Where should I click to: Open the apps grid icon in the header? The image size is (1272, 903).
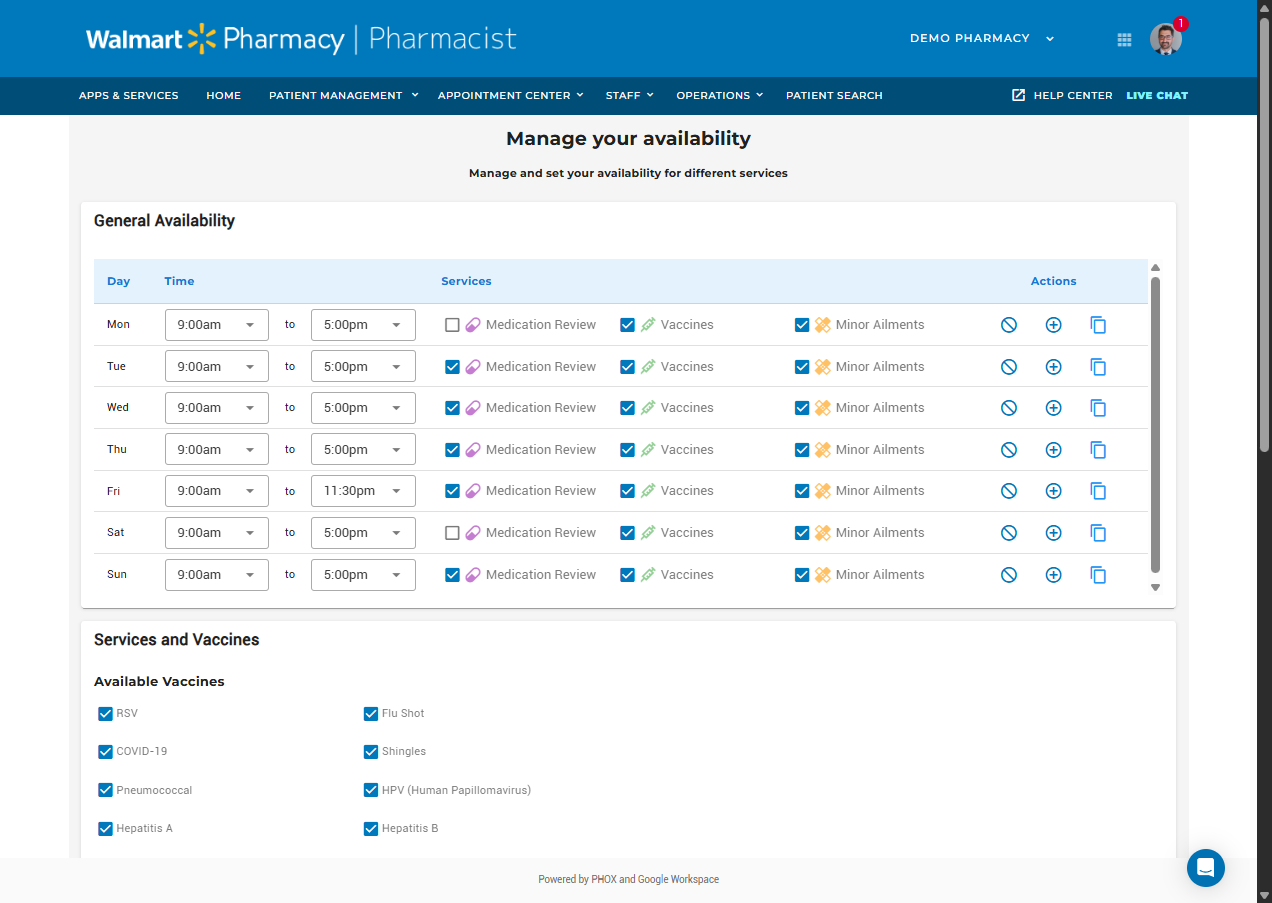1124,39
